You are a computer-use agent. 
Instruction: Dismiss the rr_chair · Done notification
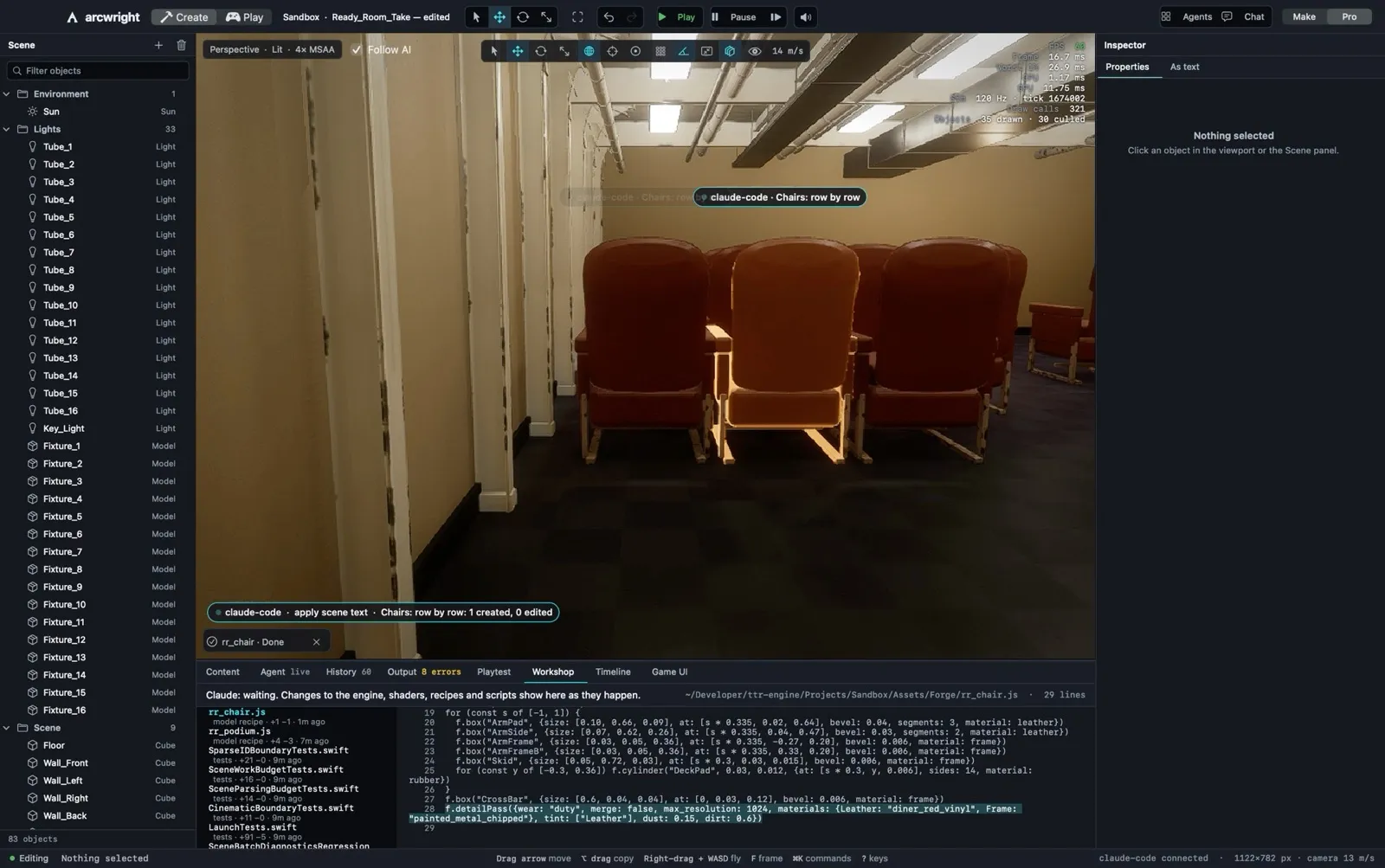316,642
